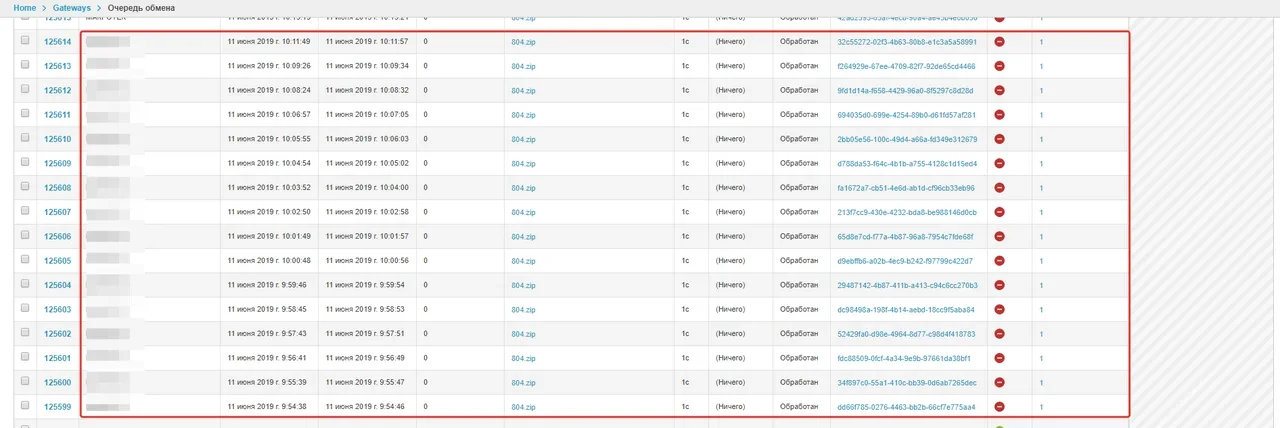Download 804.zip from row 125609
This screenshot has height=428, width=1280.
(523, 164)
